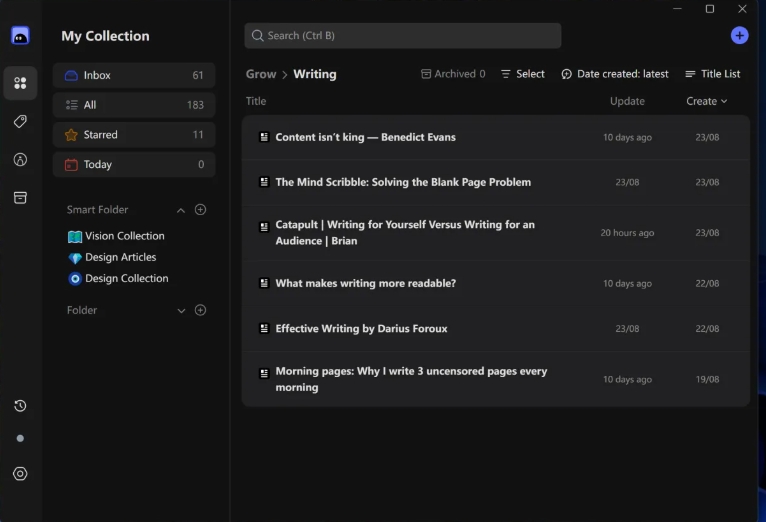Image resolution: width=766 pixels, height=522 pixels.
Task: Show All items
Action: [x=134, y=105]
